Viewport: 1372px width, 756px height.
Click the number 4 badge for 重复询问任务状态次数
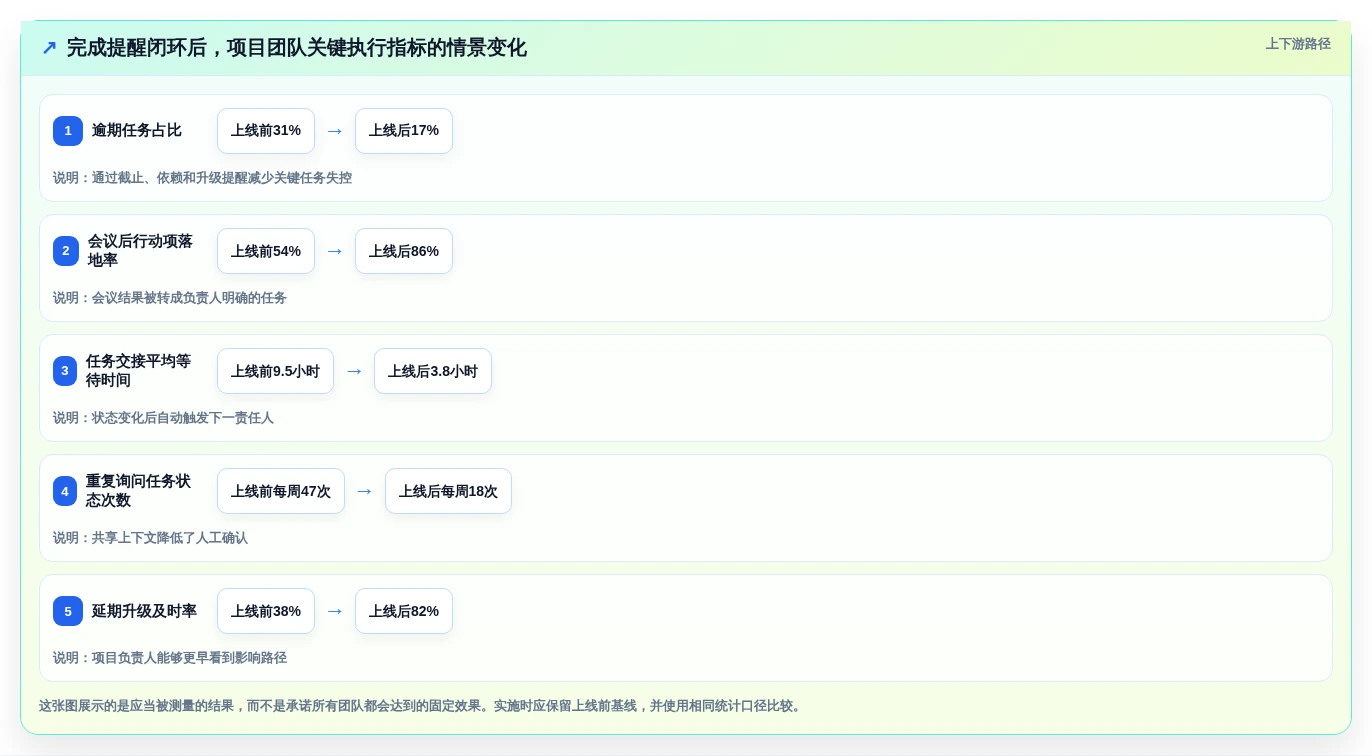(x=65, y=491)
